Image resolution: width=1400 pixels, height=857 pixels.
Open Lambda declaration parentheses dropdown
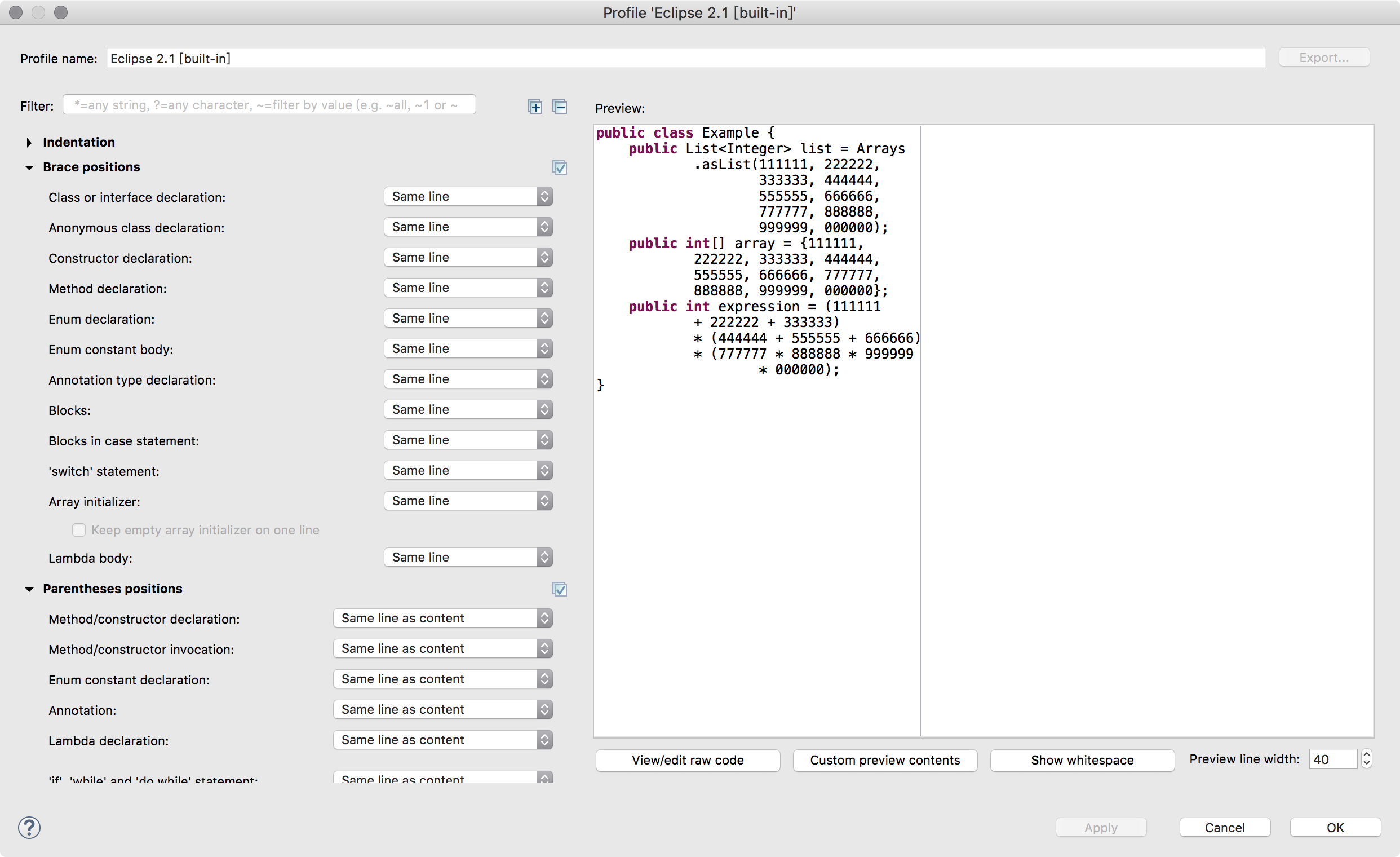442,740
